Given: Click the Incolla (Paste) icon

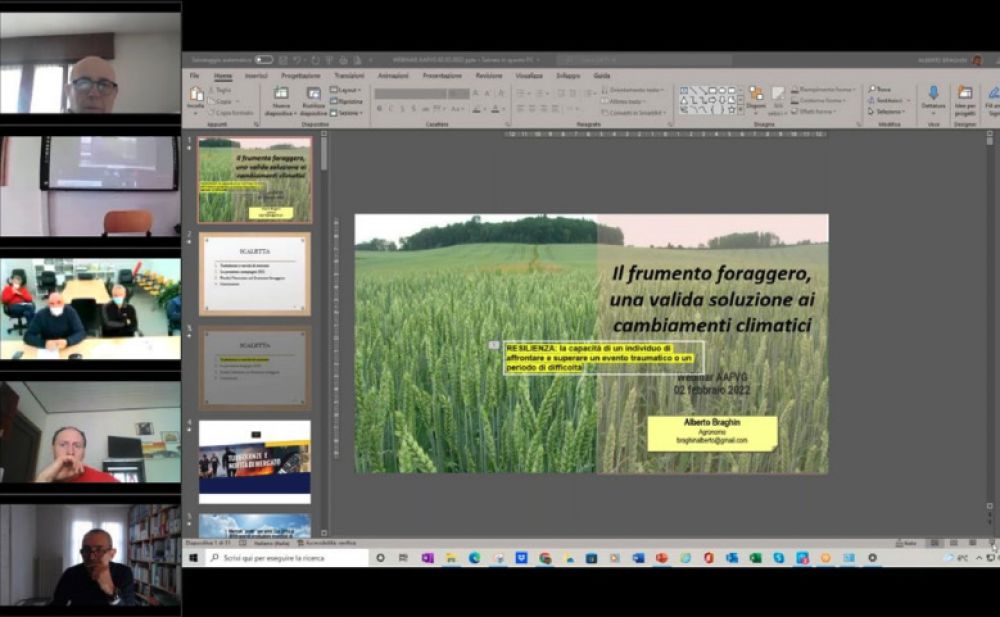Looking at the screenshot, I should 195,96.
